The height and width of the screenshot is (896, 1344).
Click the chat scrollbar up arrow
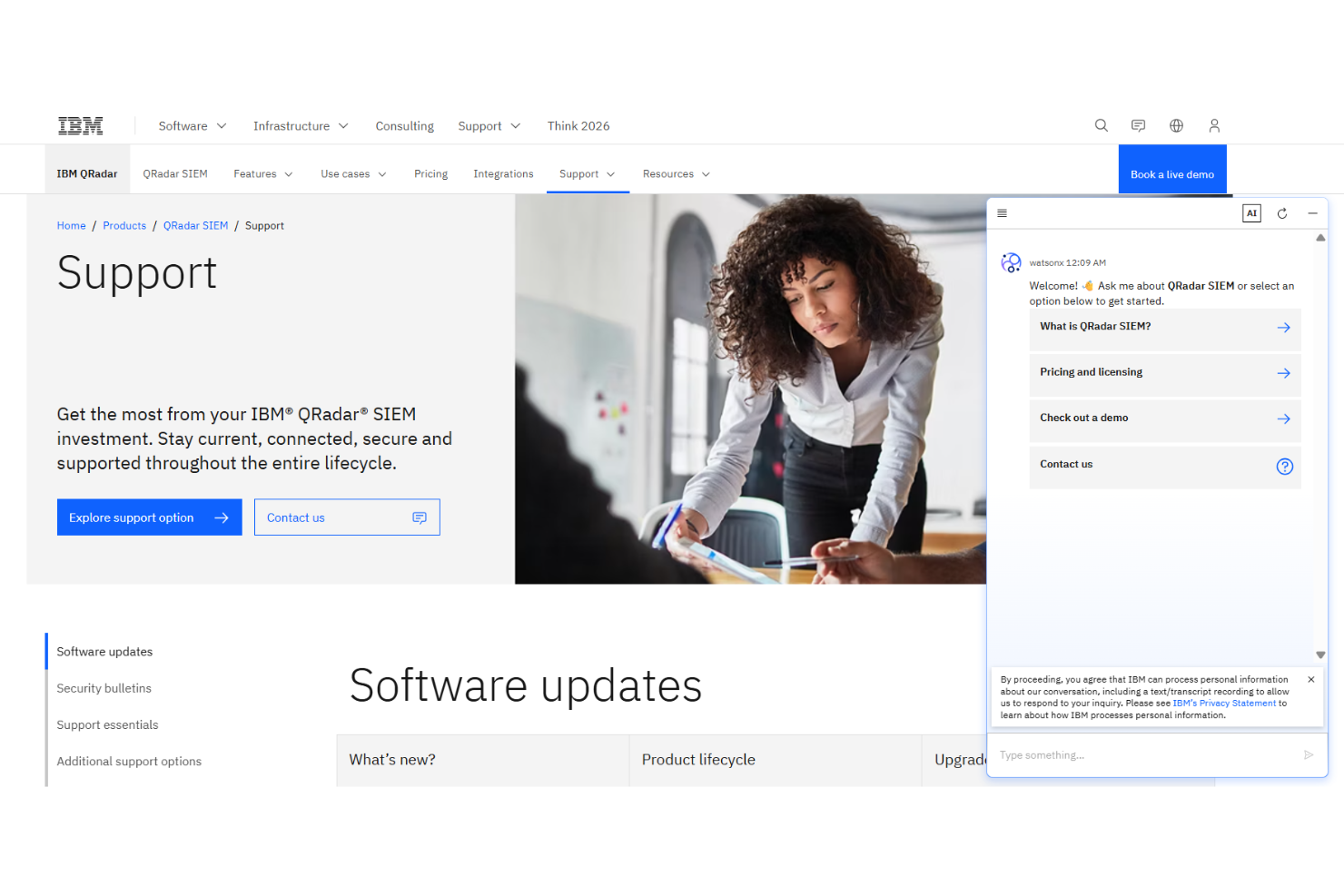click(x=1320, y=238)
